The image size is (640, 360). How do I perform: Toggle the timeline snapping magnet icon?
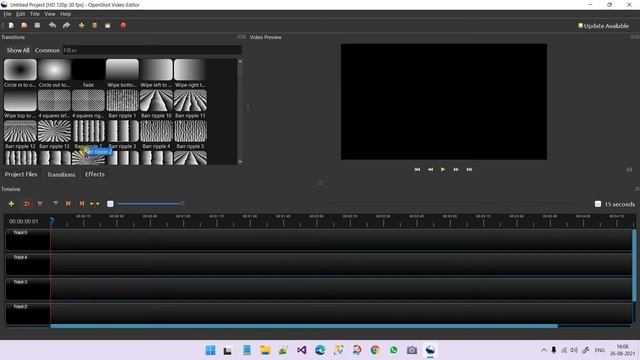[27, 203]
